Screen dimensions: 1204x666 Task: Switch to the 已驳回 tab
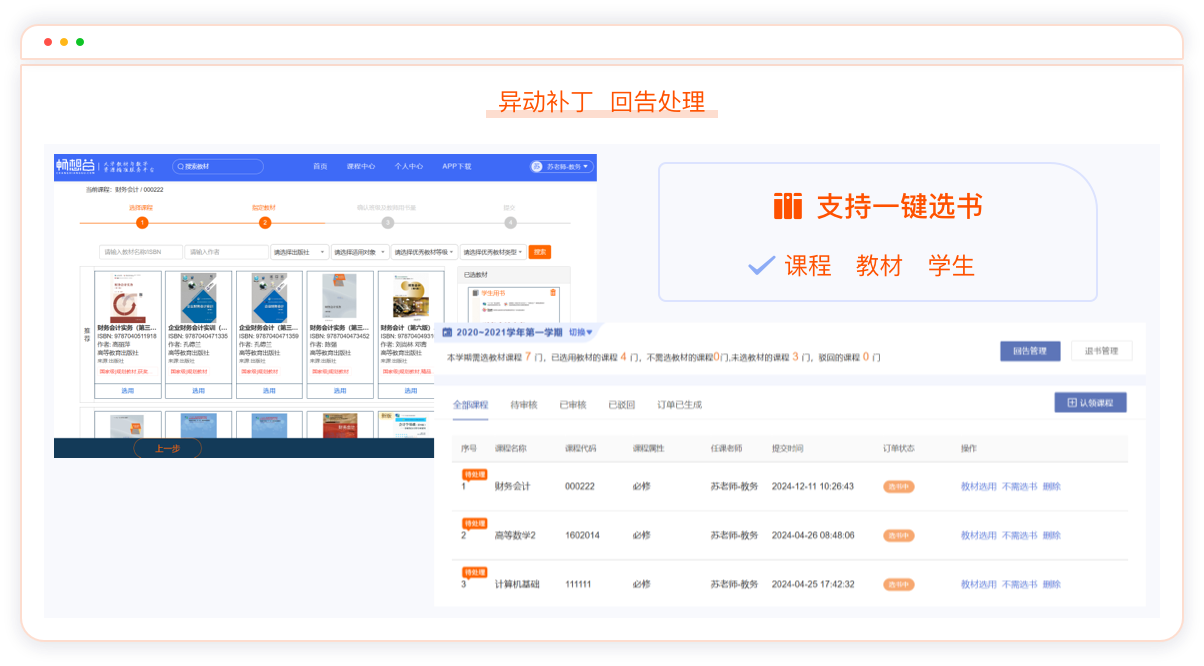[x=622, y=405]
